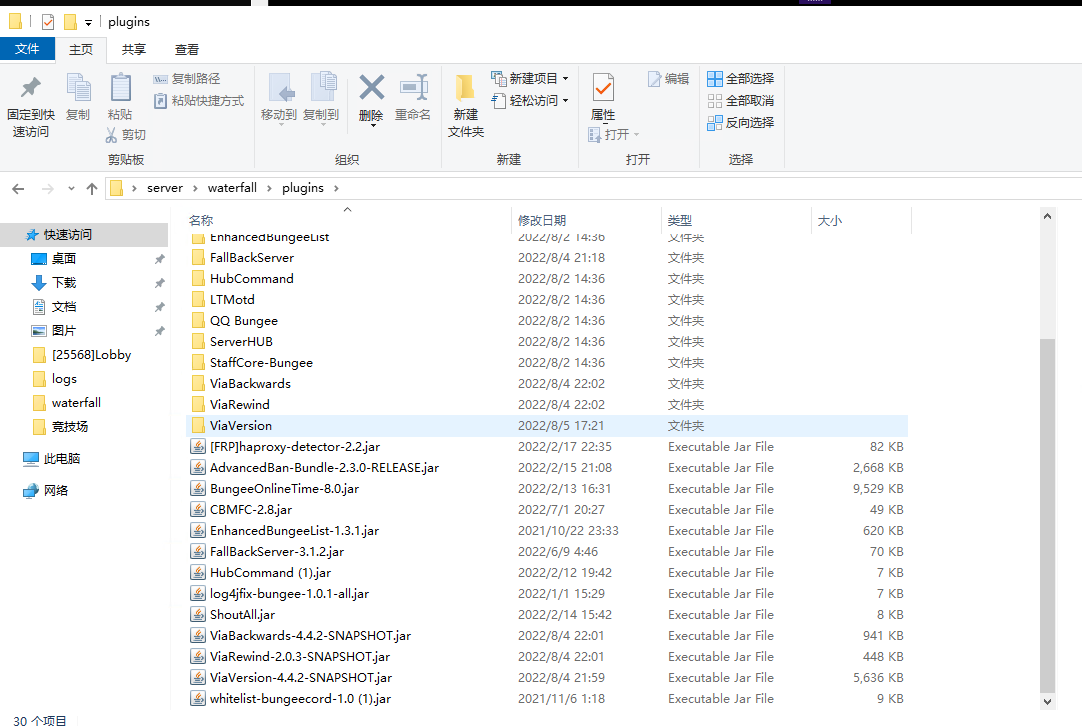
Task: Expand the chevron after waterfall breadcrumb
Action: click(270, 188)
